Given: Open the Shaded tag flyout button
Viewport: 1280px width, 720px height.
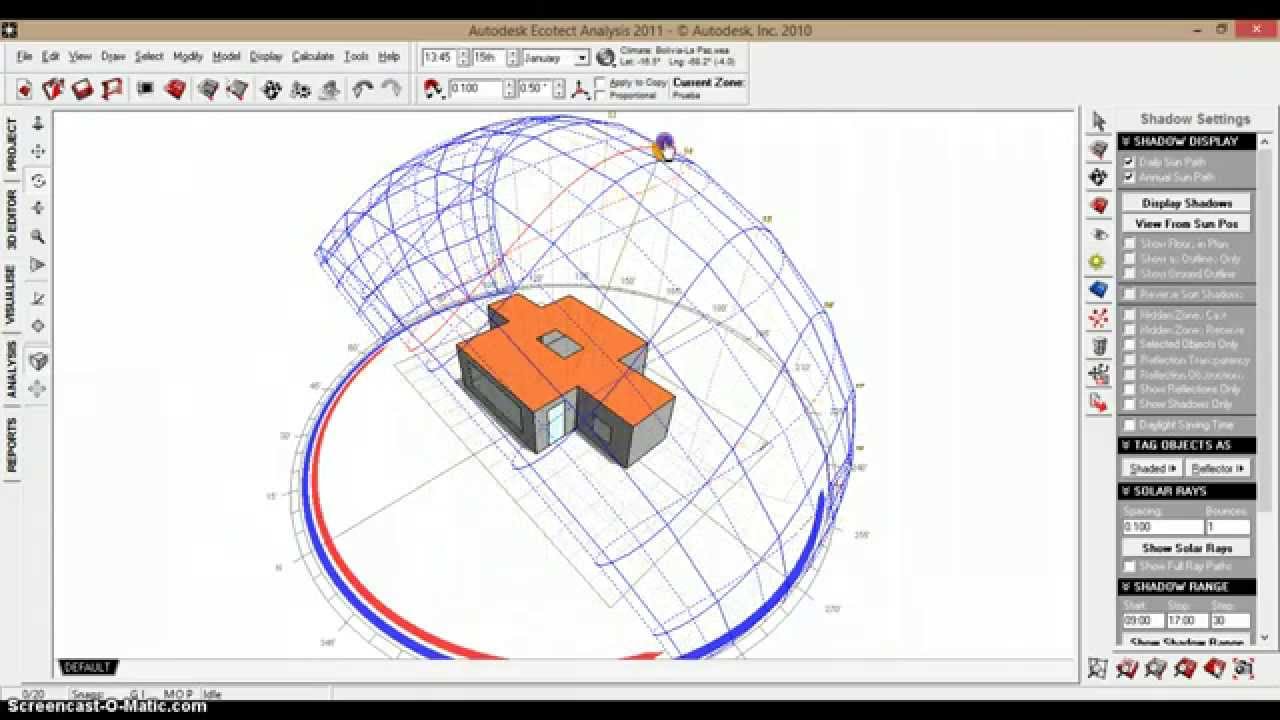Looking at the screenshot, I should tap(1152, 468).
